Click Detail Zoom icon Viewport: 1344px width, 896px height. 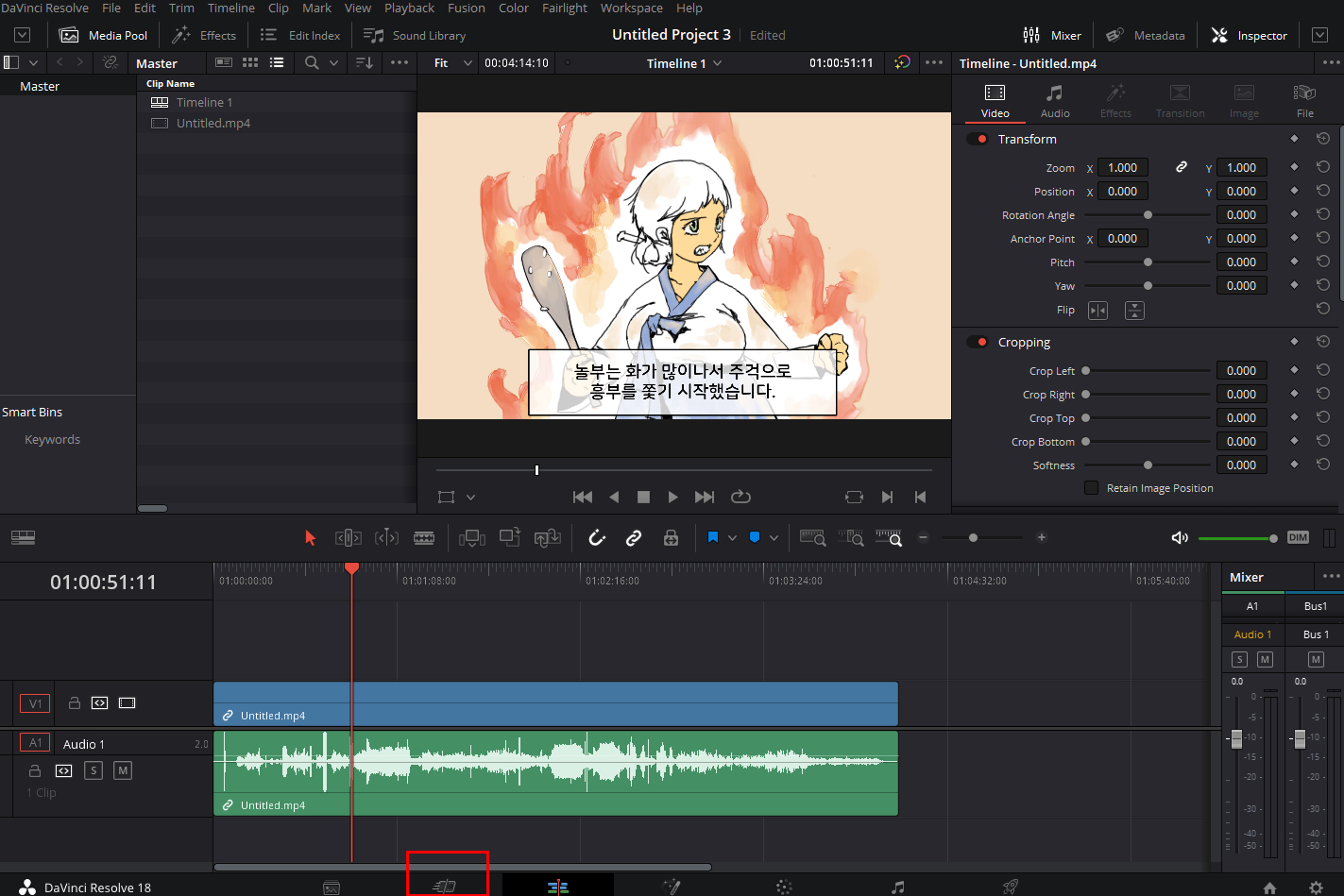coord(851,537)
